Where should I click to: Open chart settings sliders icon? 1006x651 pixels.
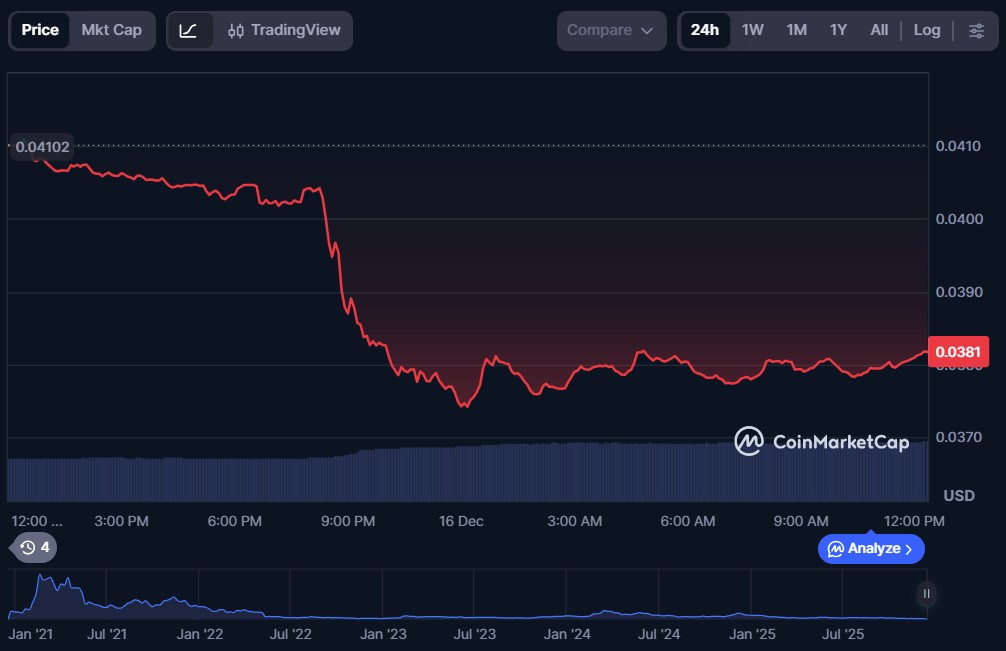(976, 30)
